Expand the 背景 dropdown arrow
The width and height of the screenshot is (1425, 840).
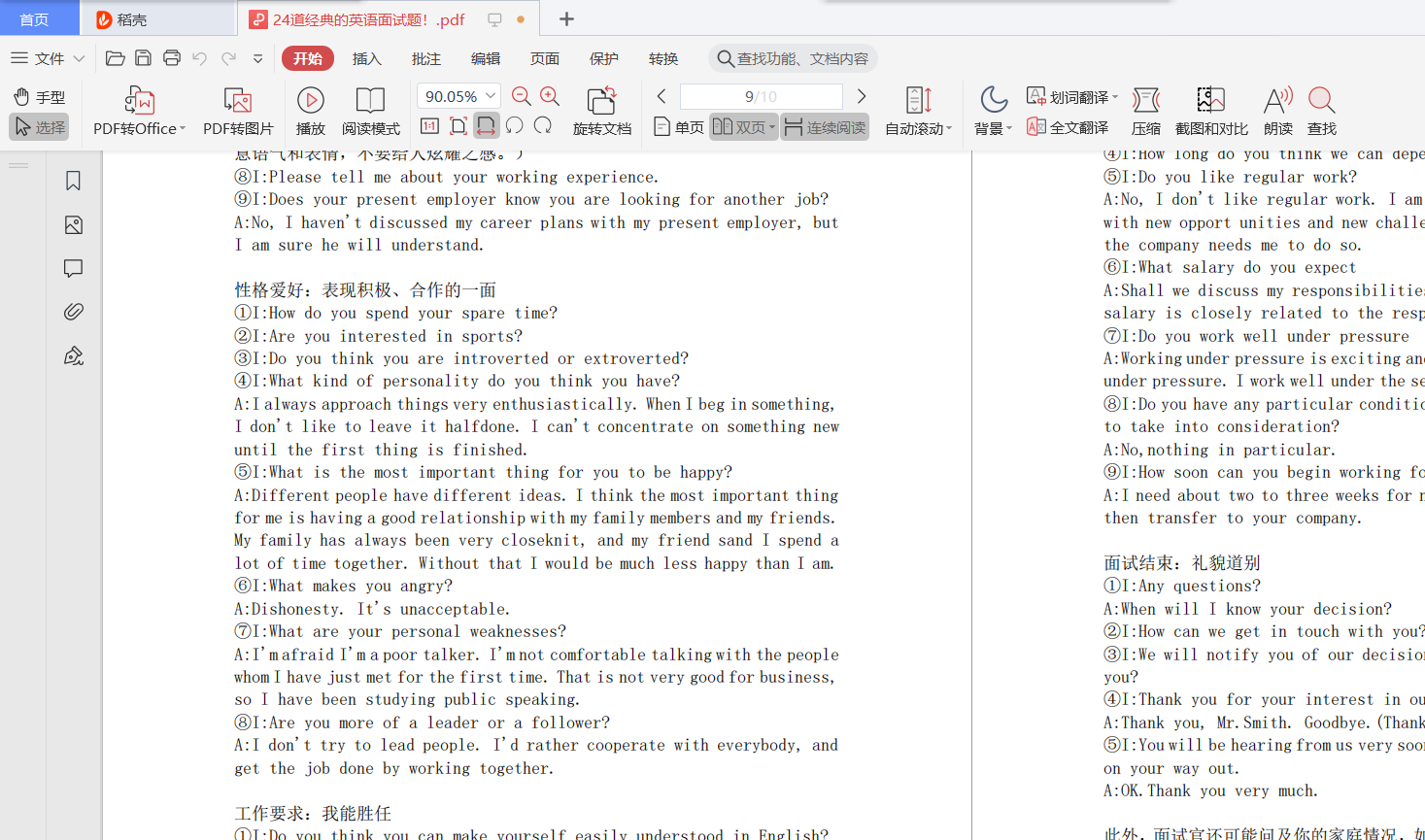click(x=1009, y=128)
